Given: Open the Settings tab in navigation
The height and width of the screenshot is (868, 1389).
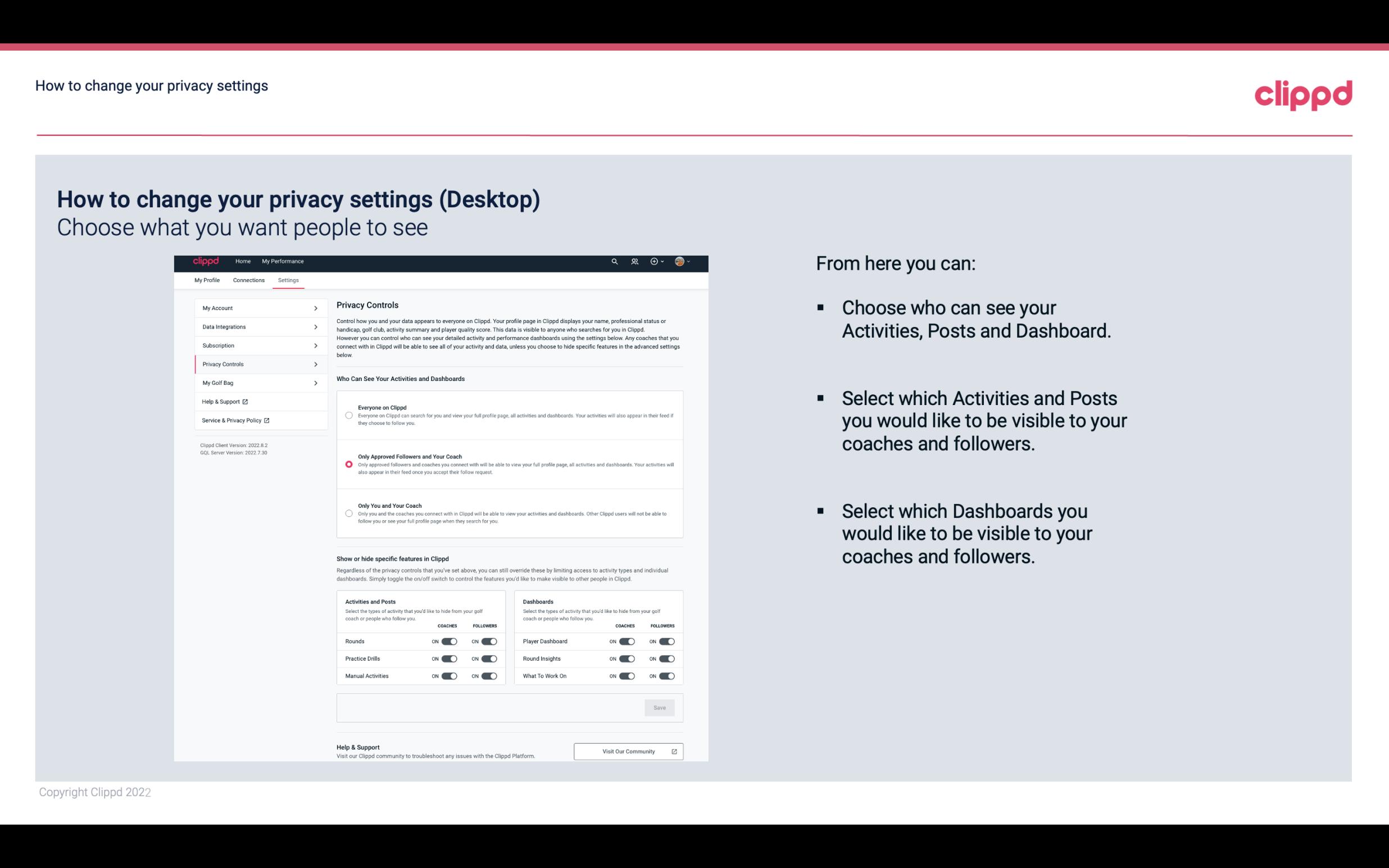Looking at the screenshot, I should click(288, 280).
